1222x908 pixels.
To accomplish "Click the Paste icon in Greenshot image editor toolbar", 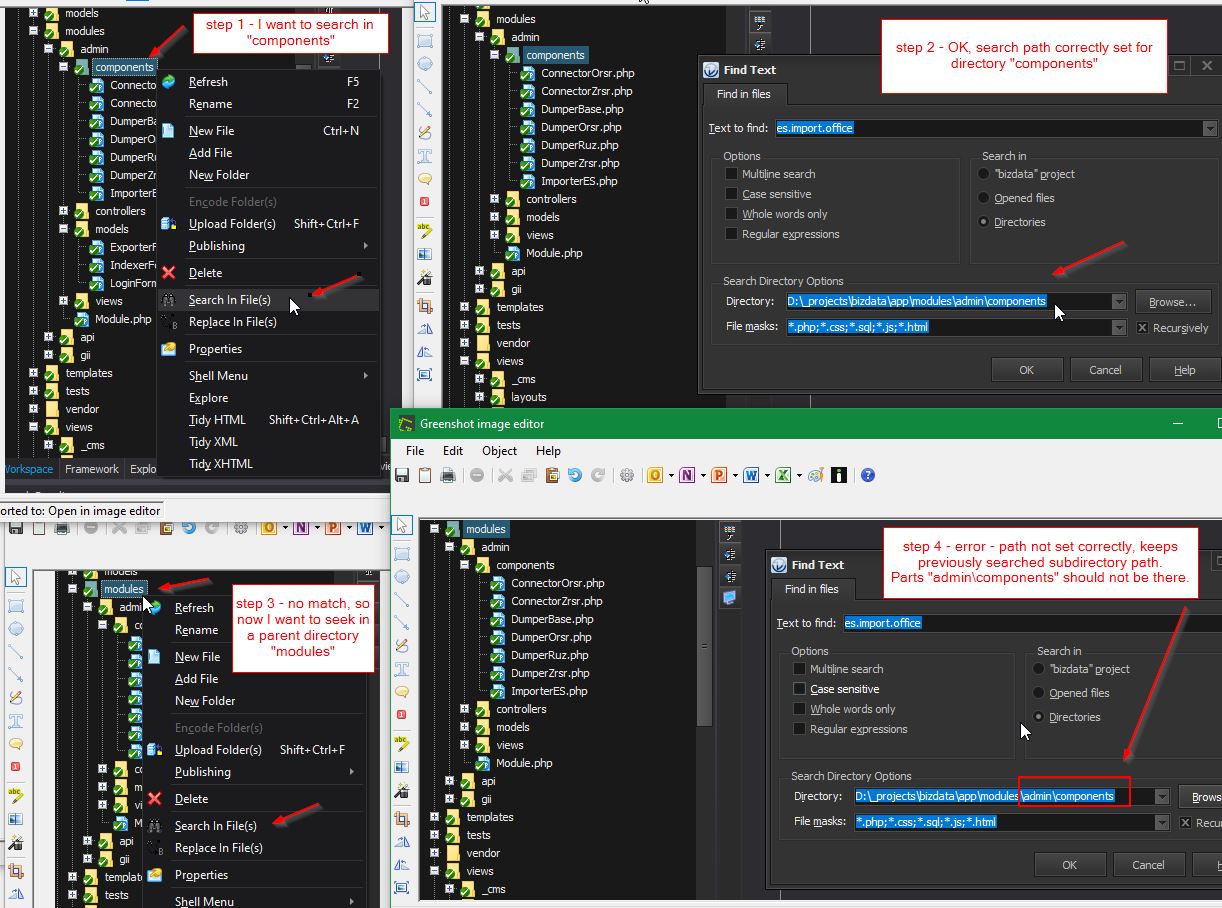I will (x=552, y=475).
